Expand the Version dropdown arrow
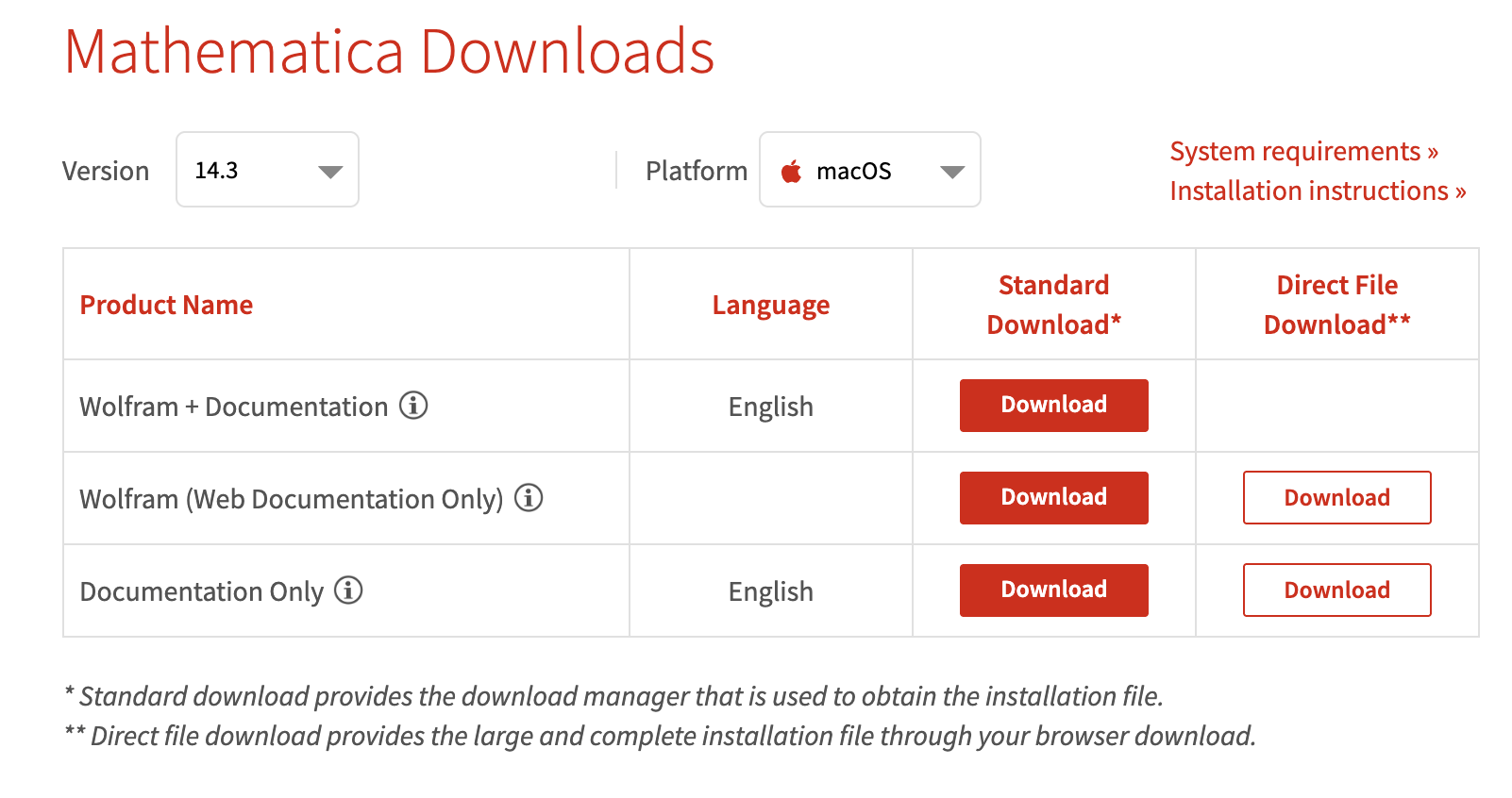 pyautogui.click(x=330, y=172)
